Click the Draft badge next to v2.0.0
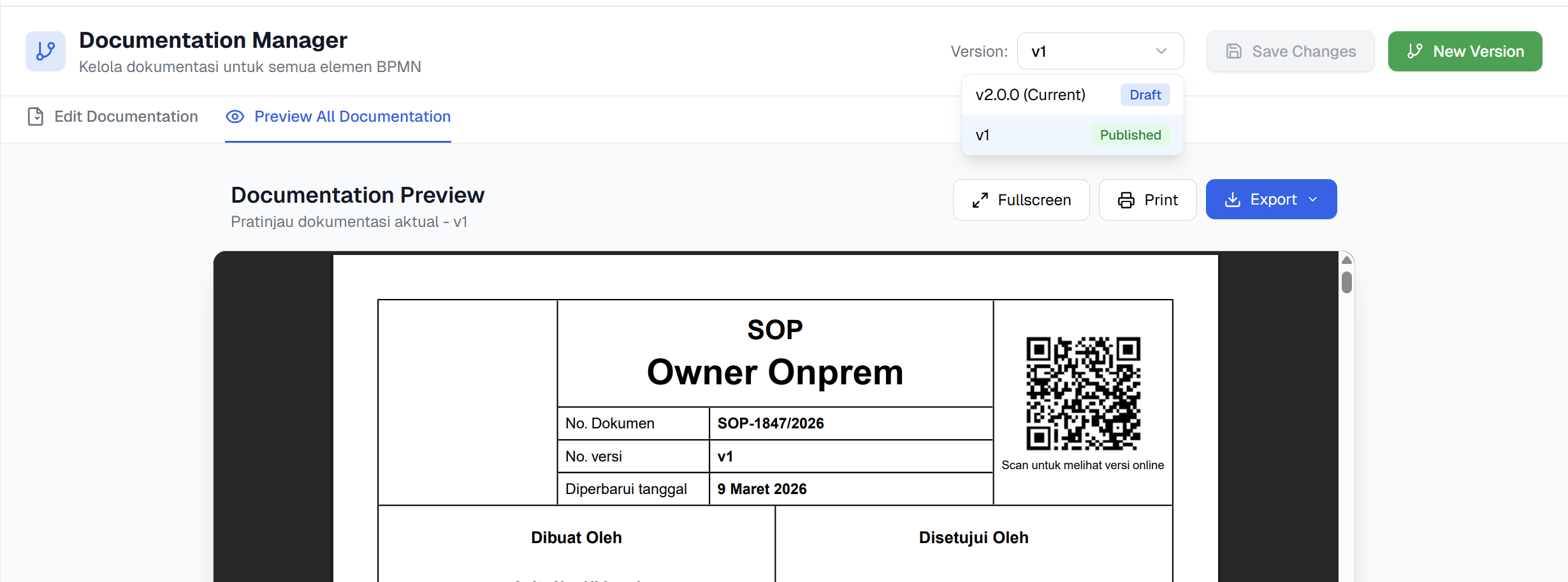Image resolution: width=1568 pixels, height=582 pixels. tap(1145, 95)
